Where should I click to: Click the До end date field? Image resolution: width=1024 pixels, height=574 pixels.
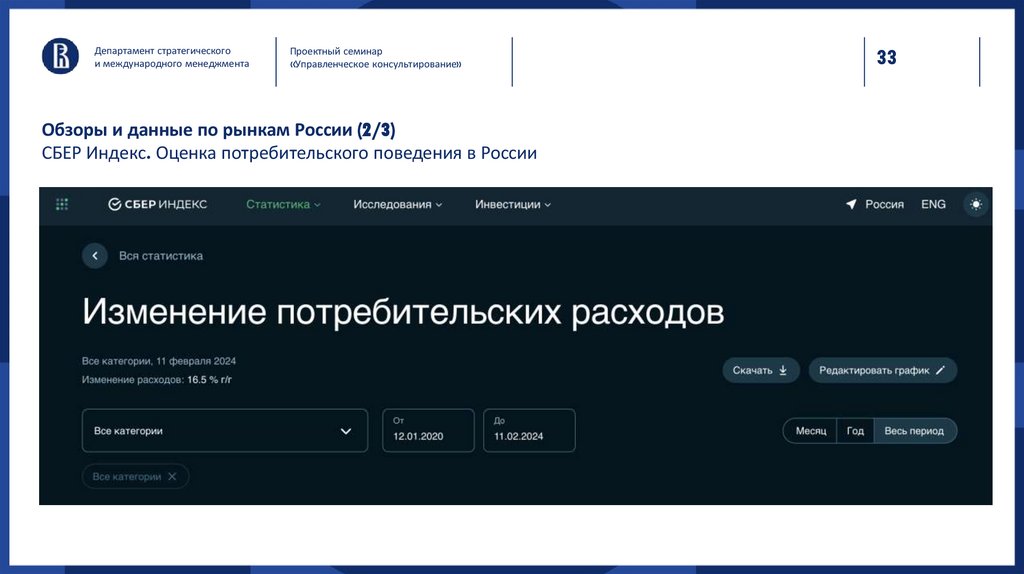tap(529, 430)
